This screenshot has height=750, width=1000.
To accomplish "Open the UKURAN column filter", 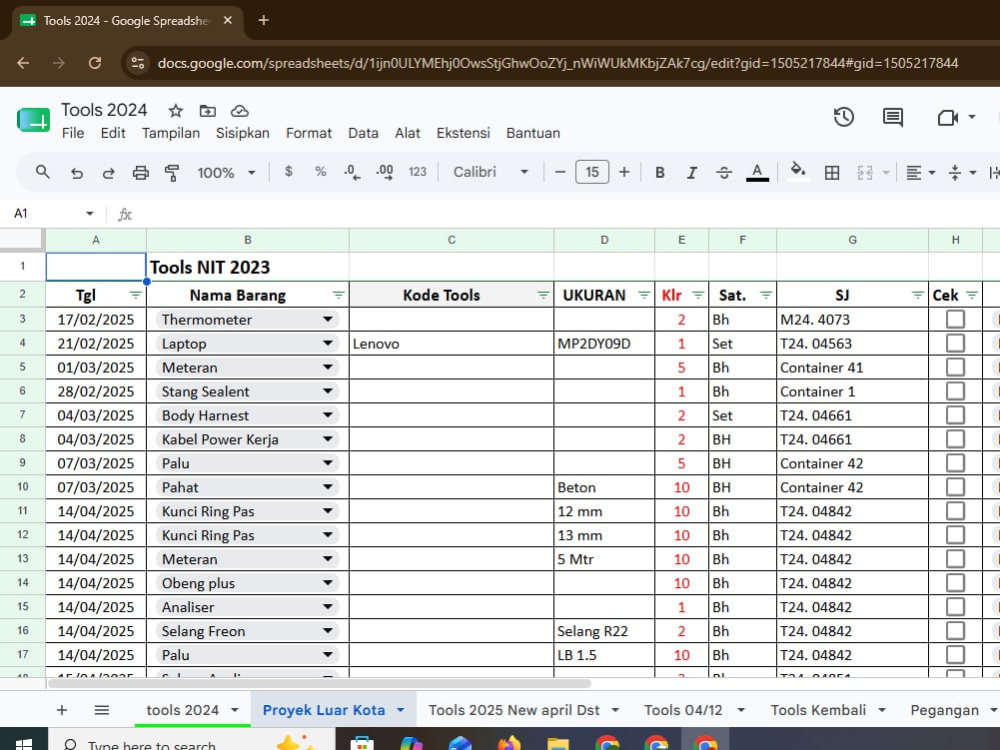I will click(644, 295).
